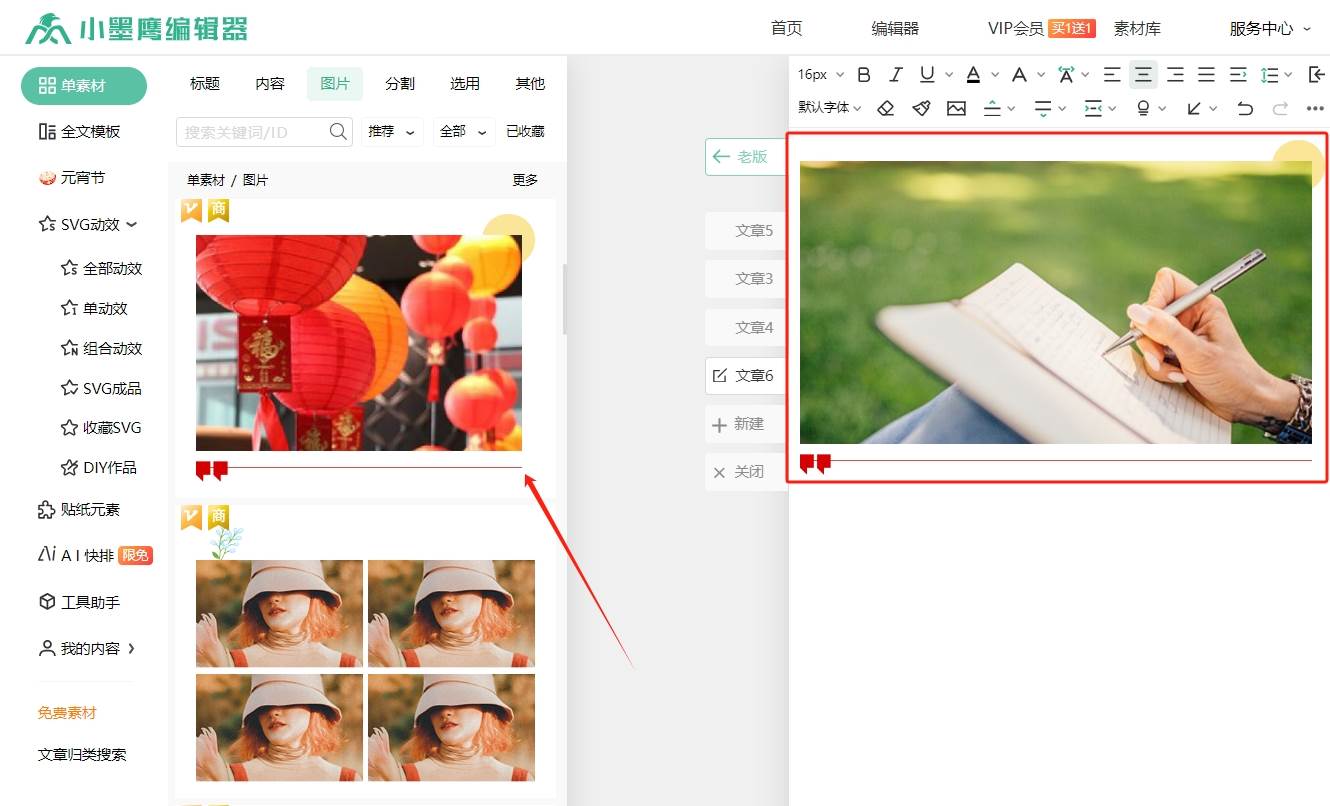Click the eraser clear-format icon
Viewport: 1330px width, 806px height.
point(885,108)
